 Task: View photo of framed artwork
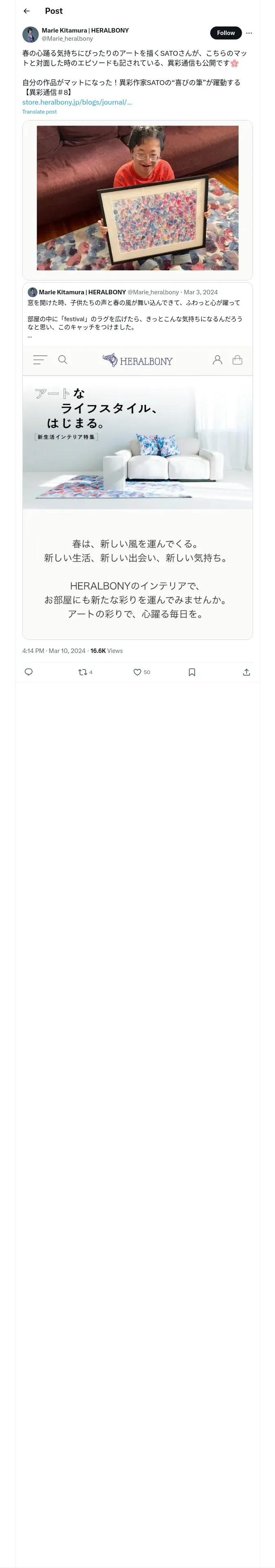(138, 198)
